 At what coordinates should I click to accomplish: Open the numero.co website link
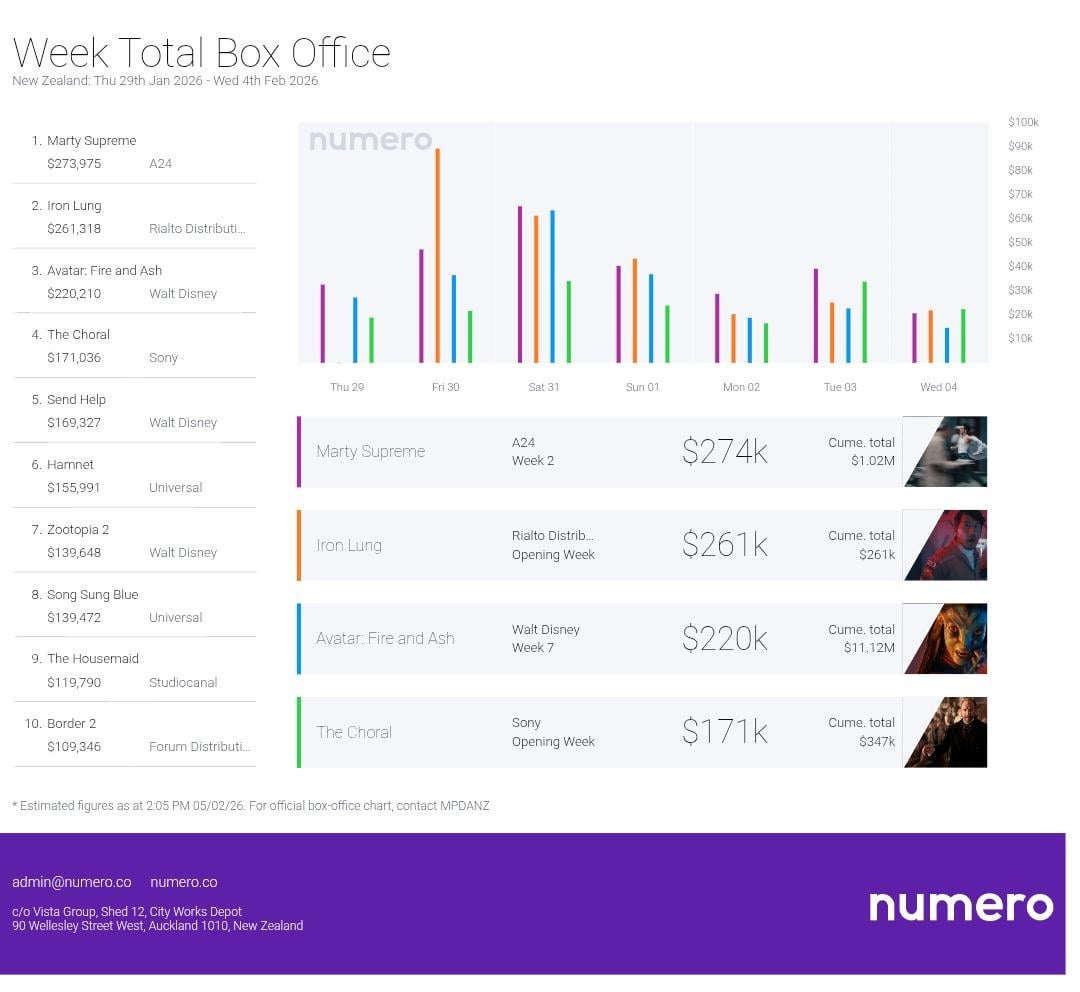tap(183, 882)
